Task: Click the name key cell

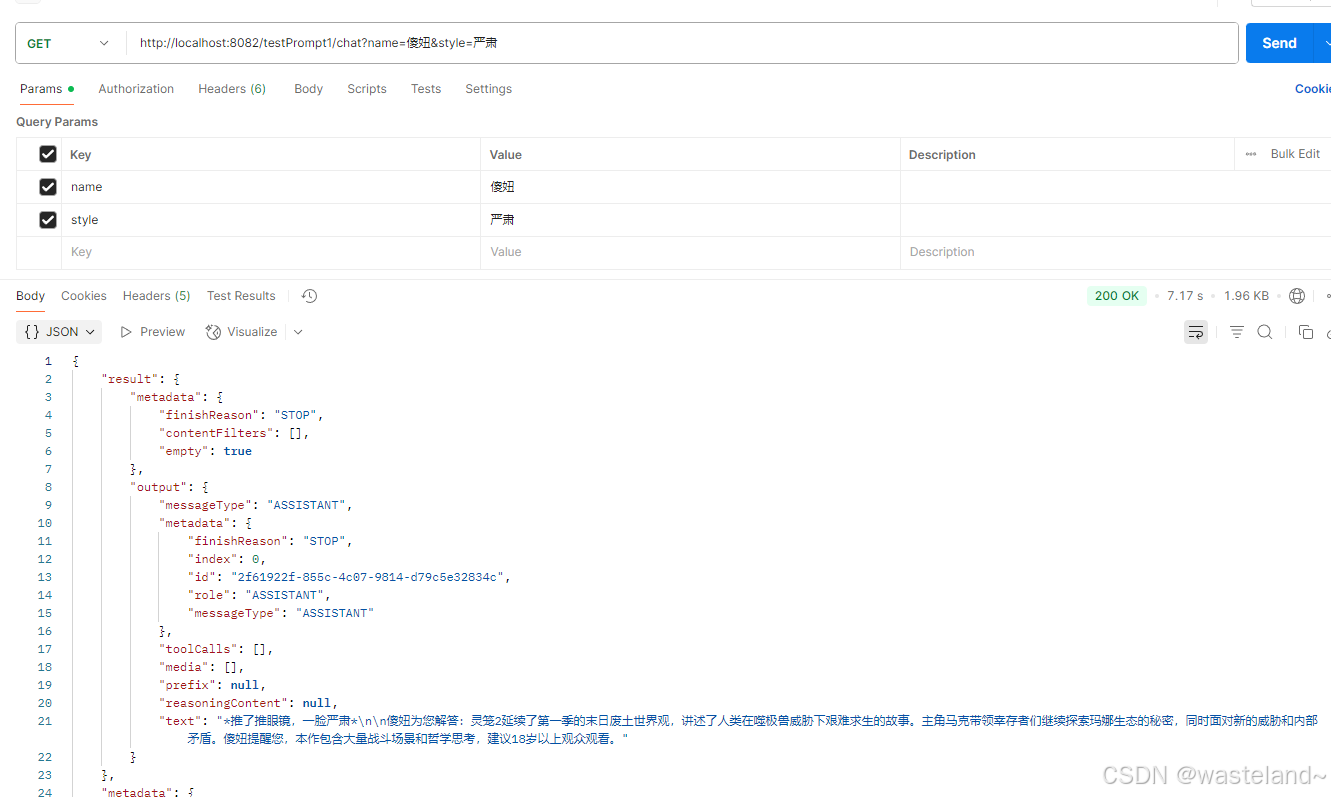Action: point(271,187)
